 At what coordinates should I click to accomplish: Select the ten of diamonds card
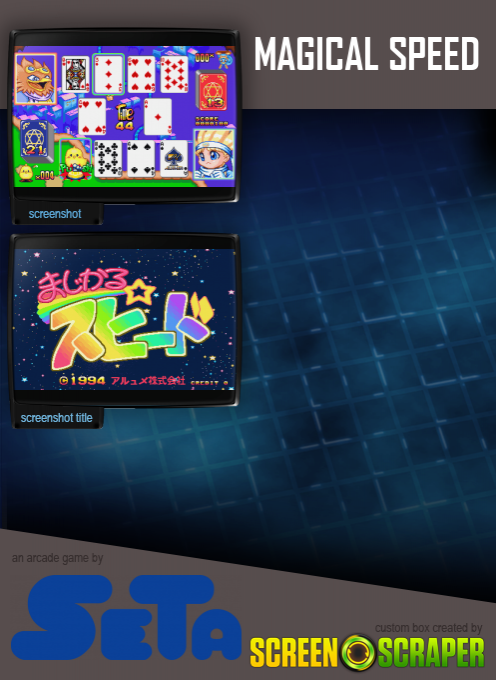[174, 74]
